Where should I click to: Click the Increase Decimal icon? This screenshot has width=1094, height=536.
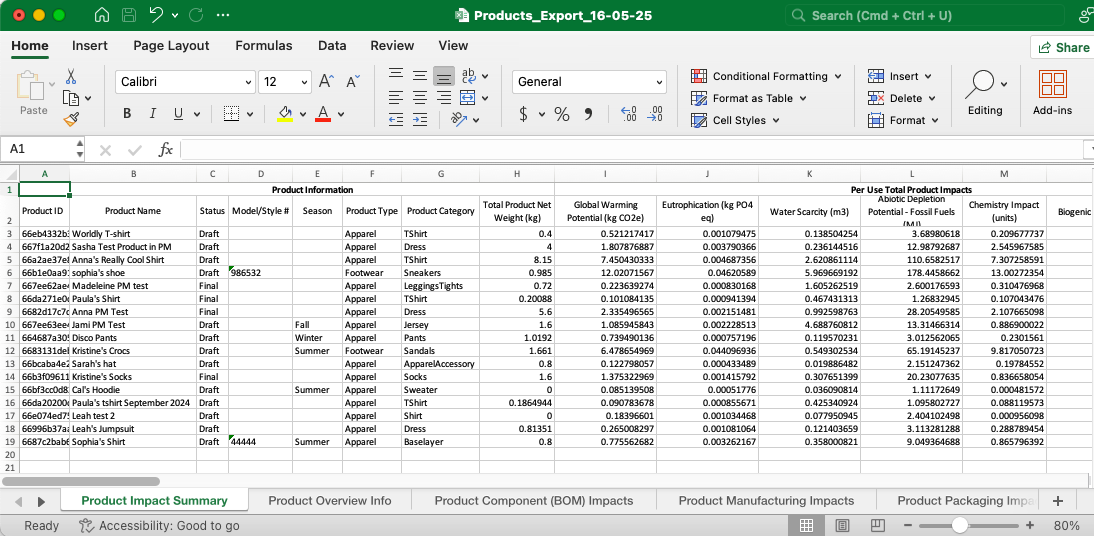[628, 114]
